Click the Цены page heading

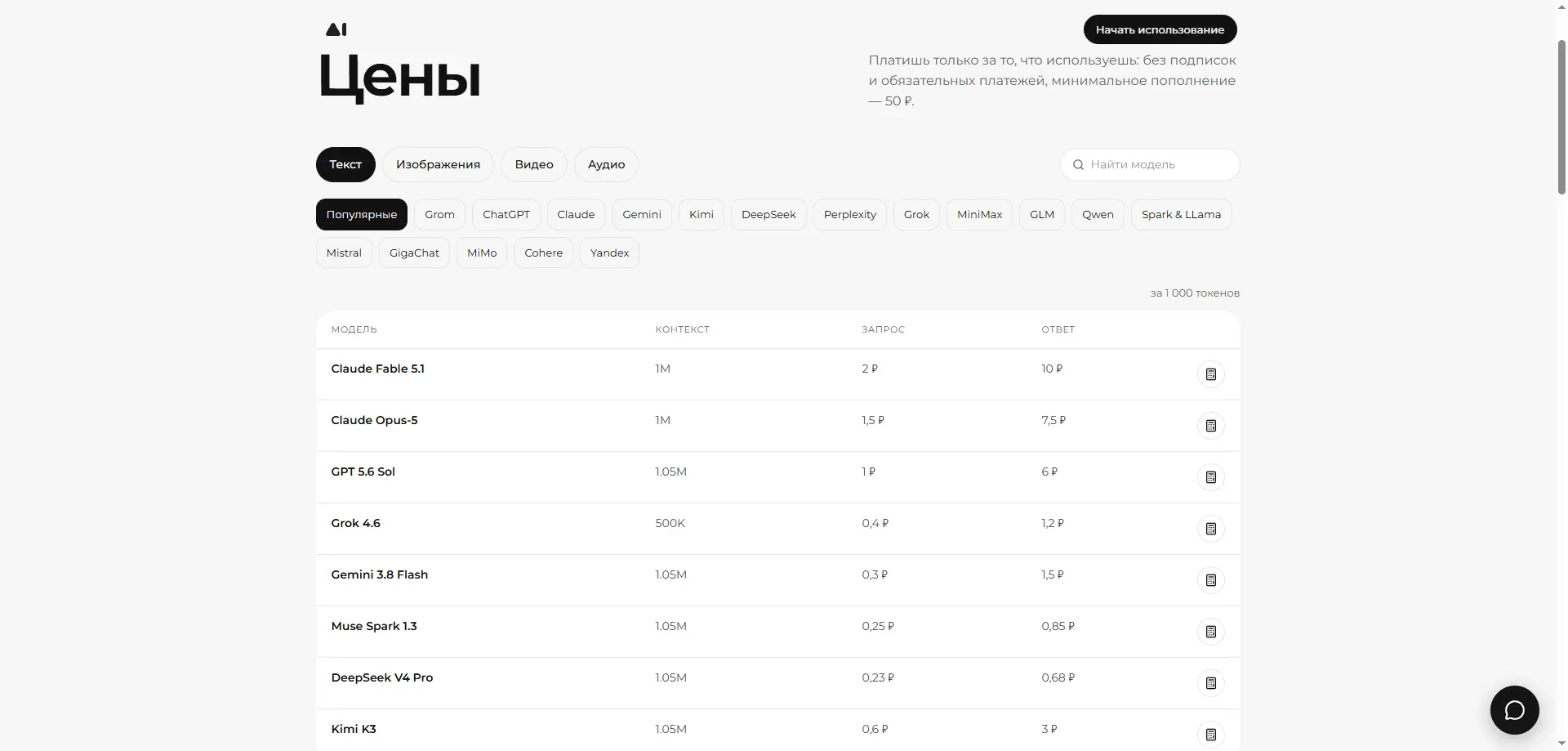click(399, 78)
